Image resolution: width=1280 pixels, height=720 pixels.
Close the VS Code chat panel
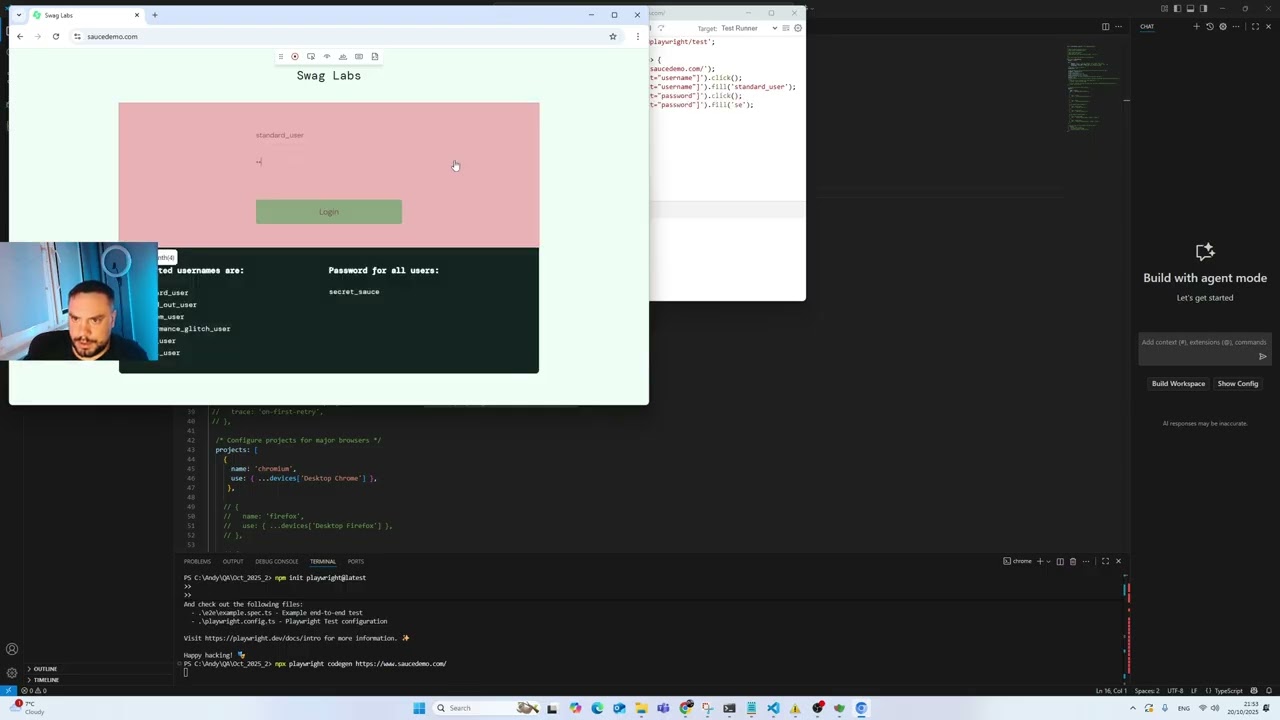point(1268,27)
